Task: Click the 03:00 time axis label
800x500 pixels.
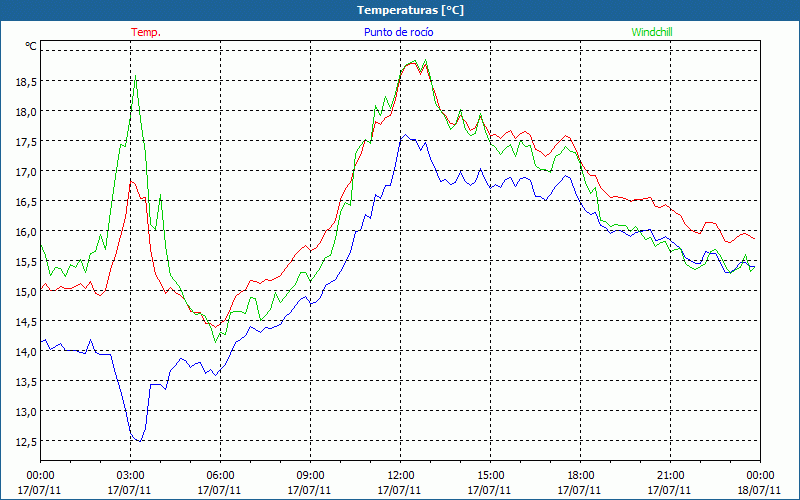Action: pos(130,476)
